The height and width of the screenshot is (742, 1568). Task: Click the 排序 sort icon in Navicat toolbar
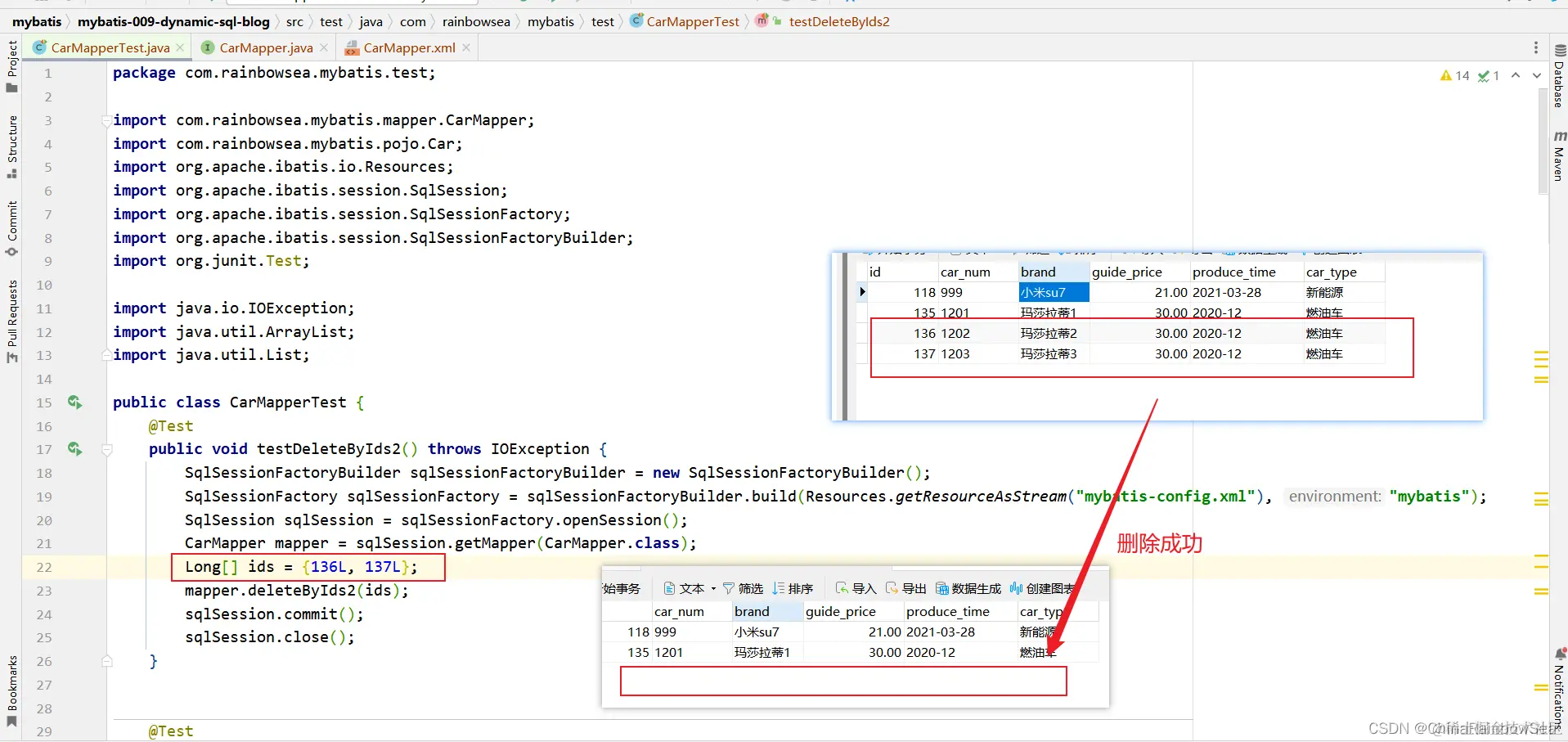coord(779,588)
